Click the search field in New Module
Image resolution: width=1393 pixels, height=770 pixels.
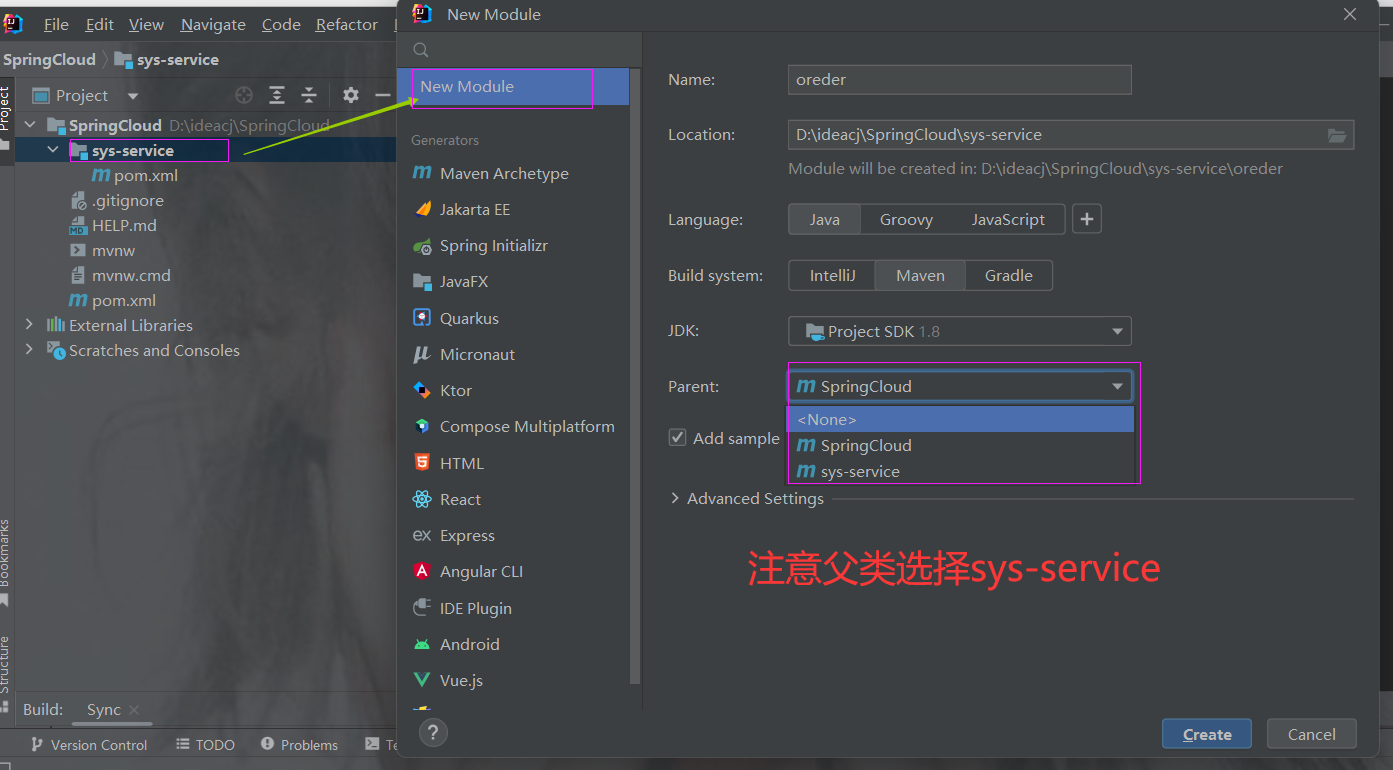click(x=520, y=50)
